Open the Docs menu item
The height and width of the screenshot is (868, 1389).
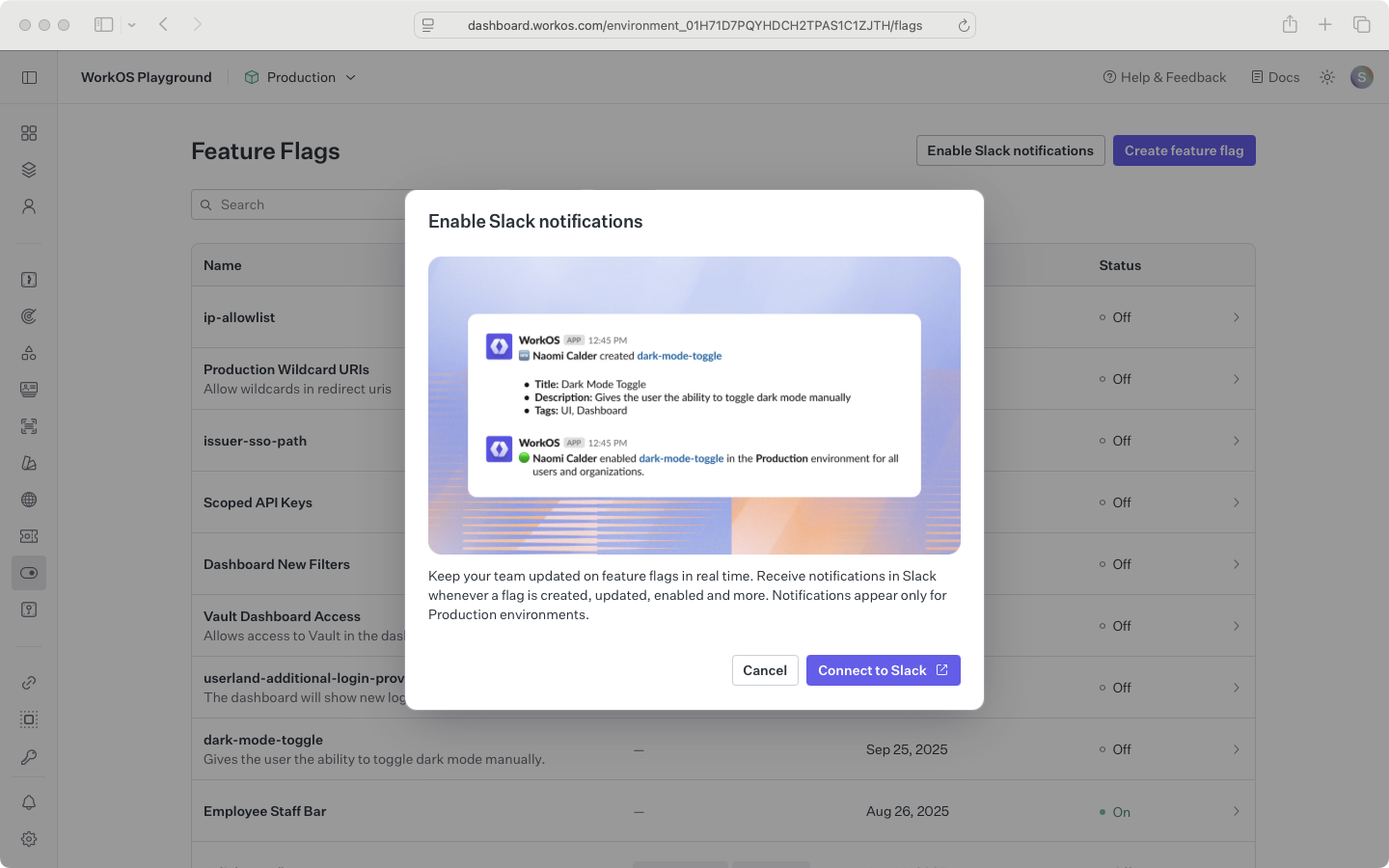[x=1275, y=77]
